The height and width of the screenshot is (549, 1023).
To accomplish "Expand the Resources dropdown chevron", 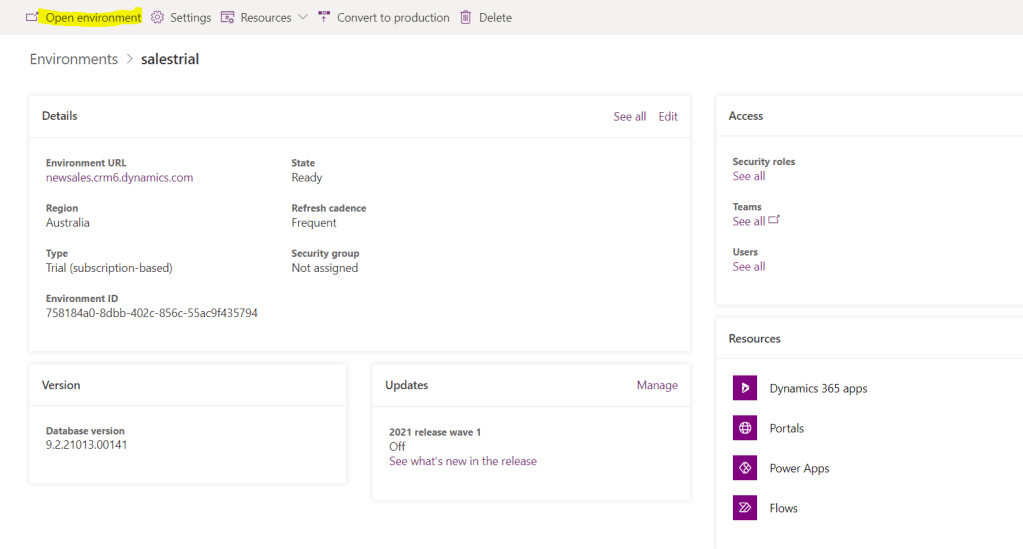I will [303, 17].
